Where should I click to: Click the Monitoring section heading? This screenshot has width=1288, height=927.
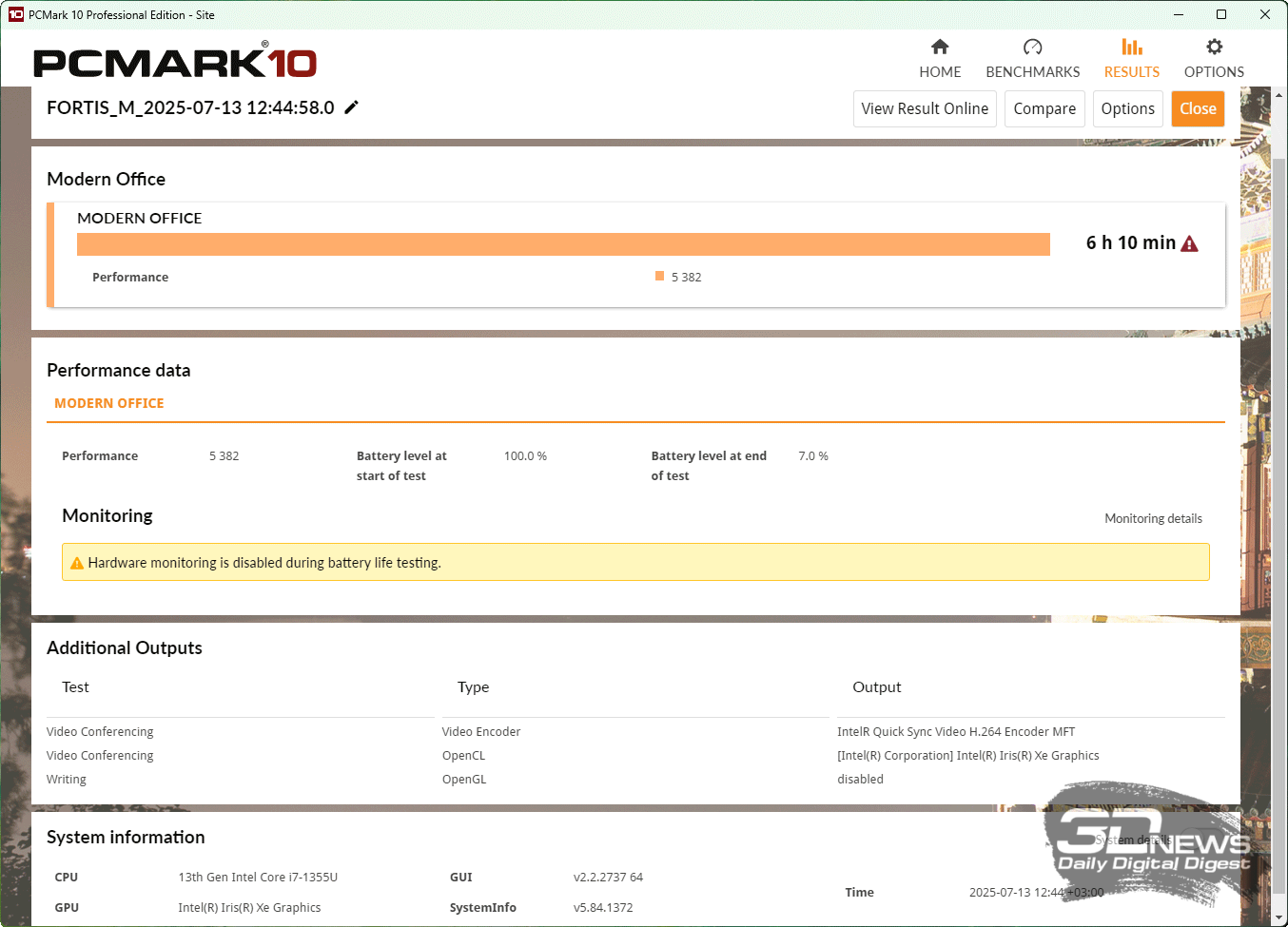pos(107,515)
